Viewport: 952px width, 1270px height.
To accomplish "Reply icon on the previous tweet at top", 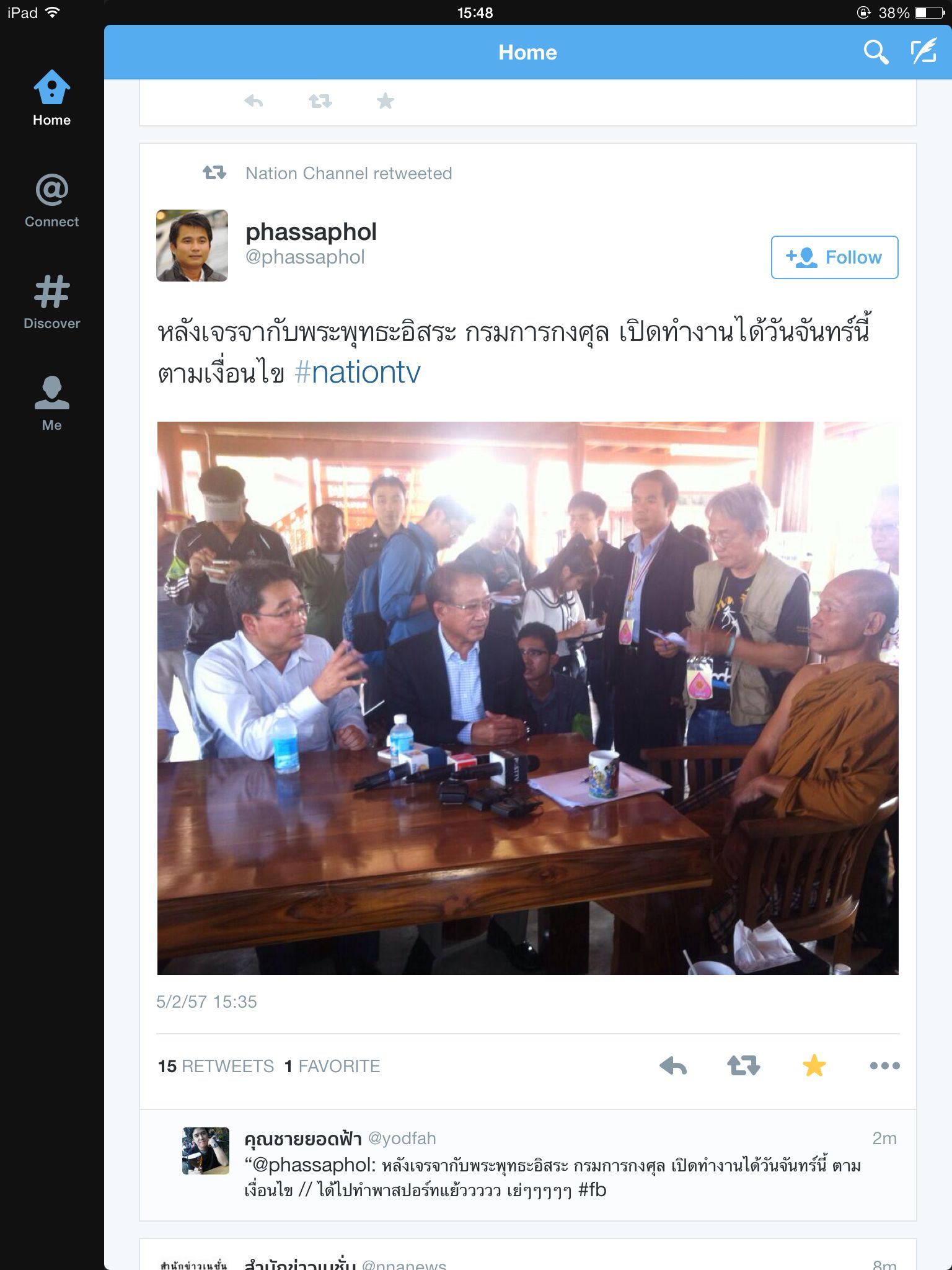I will coord(253,100).
